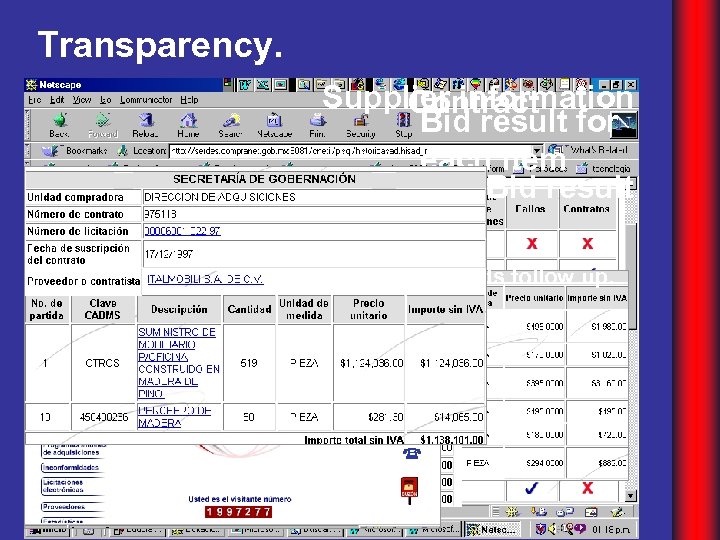Select the Fallos column header
This screenshot has height=540, width=720.
[530, 209]
